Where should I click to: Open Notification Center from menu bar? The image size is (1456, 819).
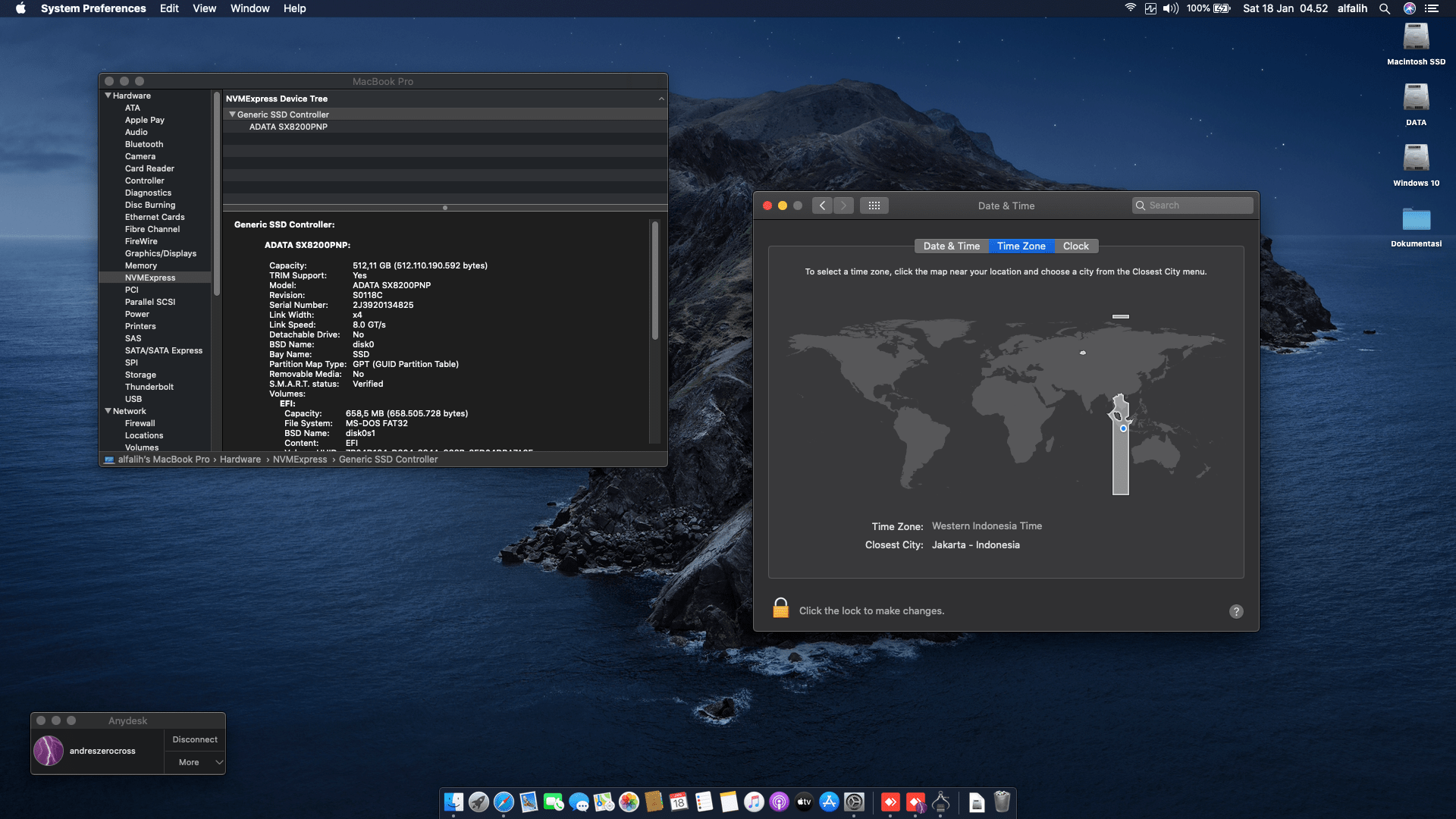tap(1432, 8)
